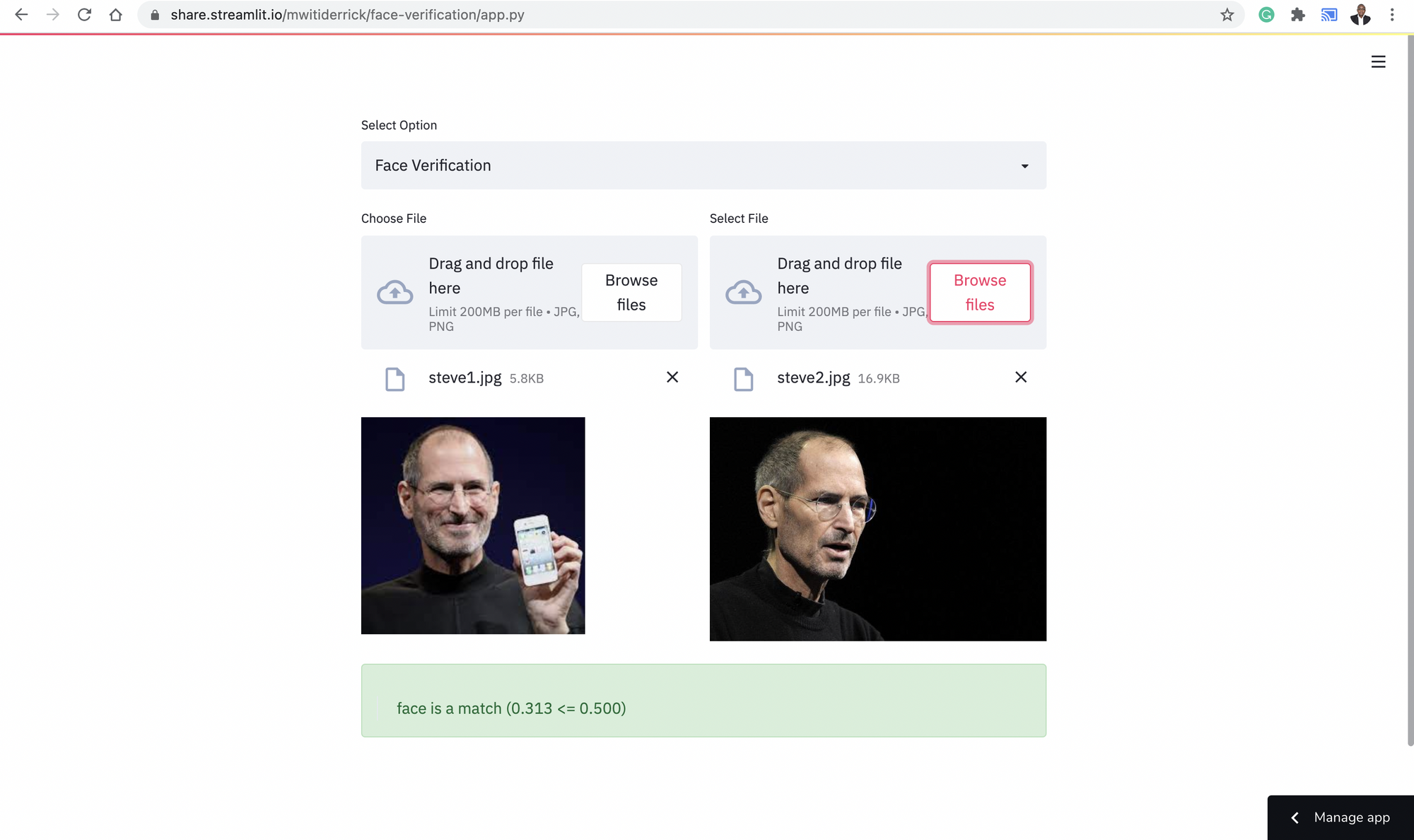Open Chrome's three-dot menu
Image resolution: width=1414 pixels, height=840 pixels.
[x=1392, y=15]
